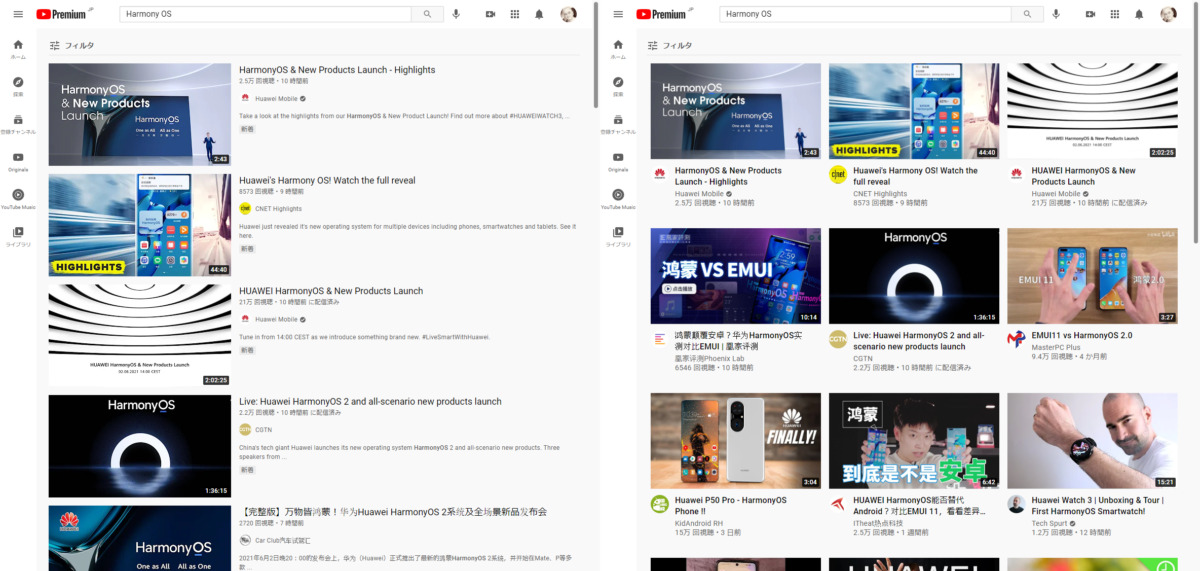Expand the フィルタ filter options in the list-view window
Image resolution: width=1200 pixels, height=571 pixels.
point(72,45)
